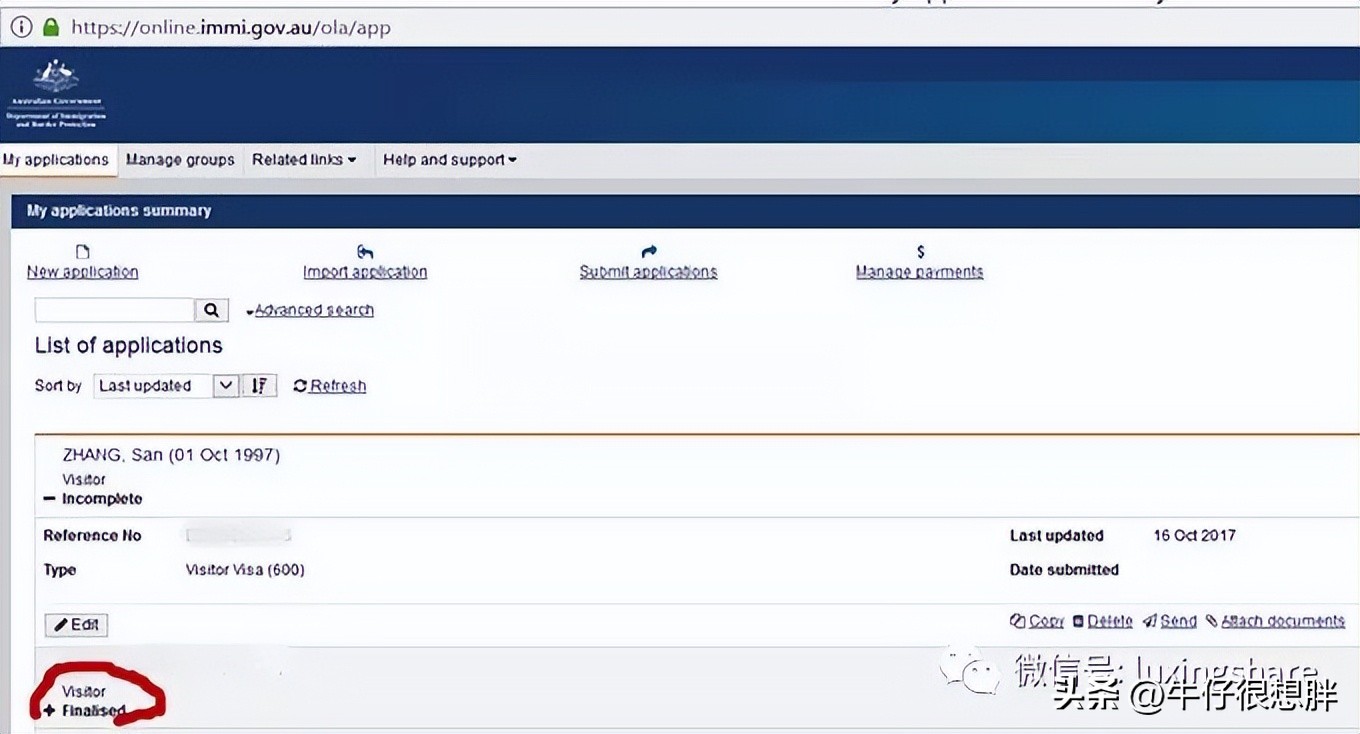Open the Help and support menu
Screen dimensions: 1360x734
(449, 160)
